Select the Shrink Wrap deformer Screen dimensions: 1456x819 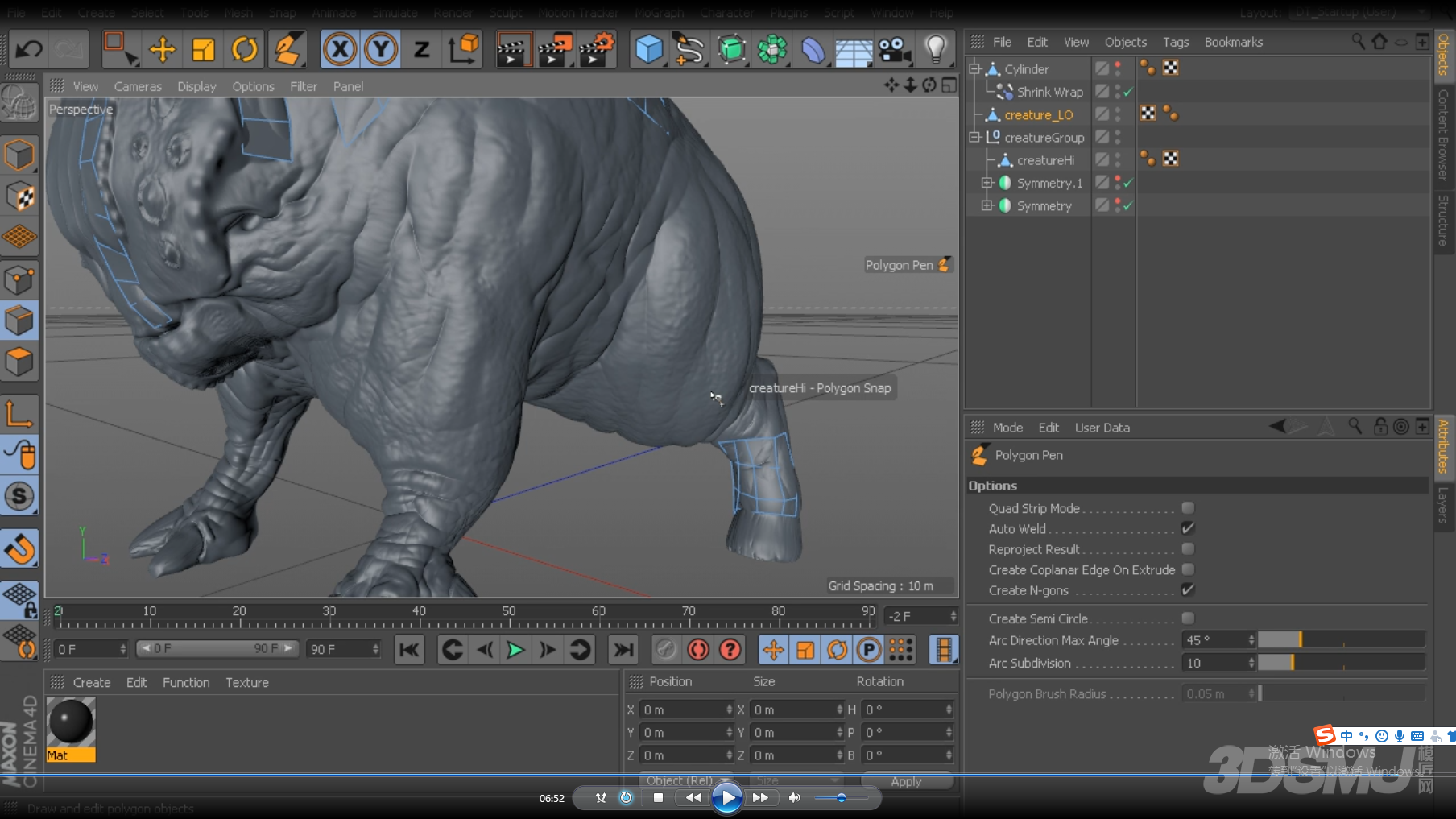point(1049,92)
